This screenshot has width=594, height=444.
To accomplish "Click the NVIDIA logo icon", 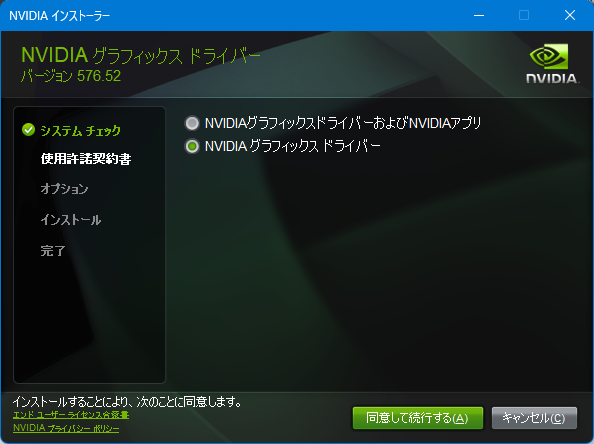I will (x=552, y=63).
